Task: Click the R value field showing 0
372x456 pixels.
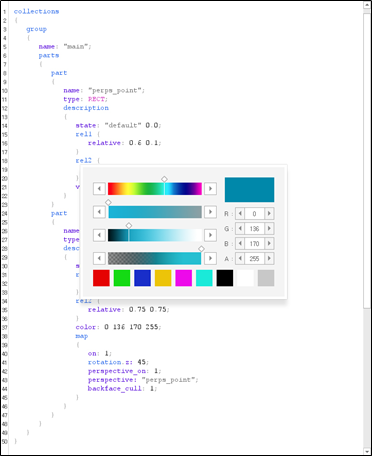Action: click(x=255, y=213)
